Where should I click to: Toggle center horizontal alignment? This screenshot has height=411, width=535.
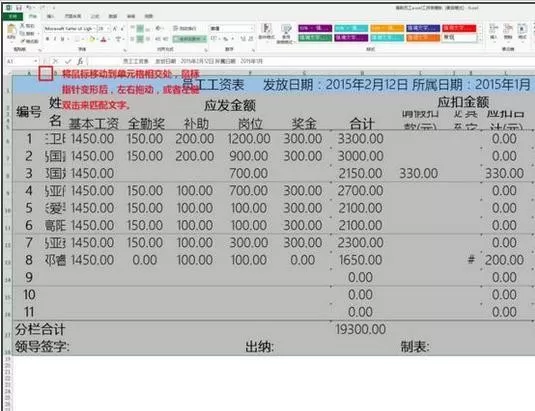(140, 39)
